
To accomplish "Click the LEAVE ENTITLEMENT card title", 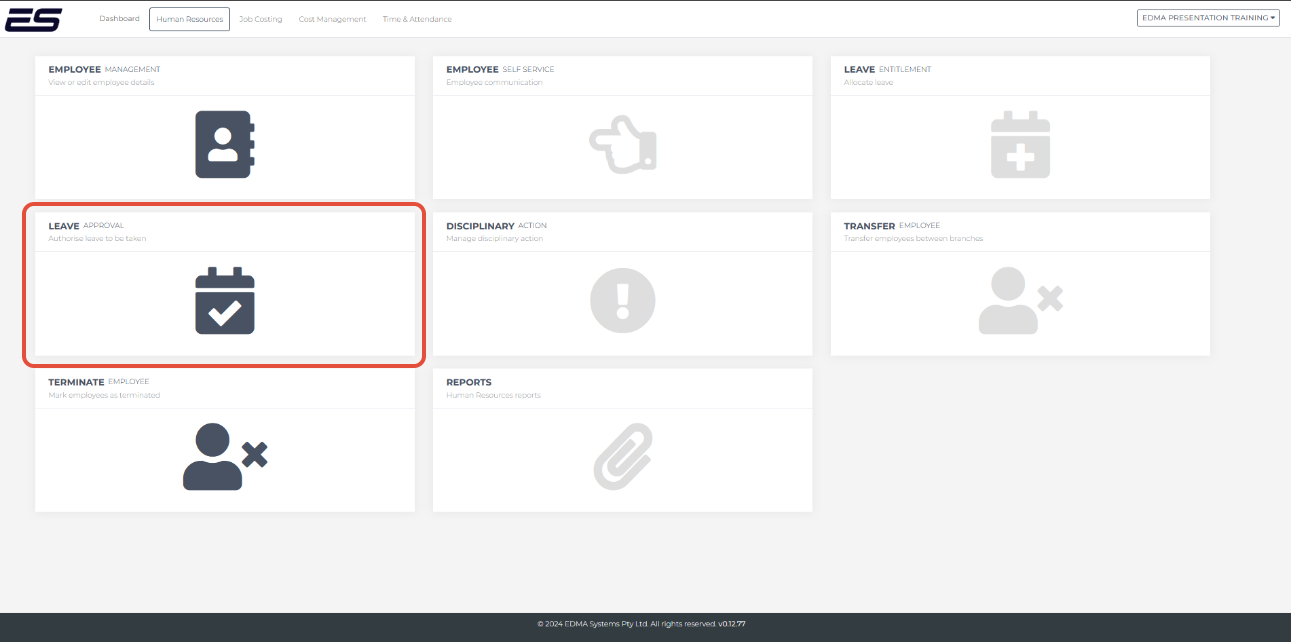I will click(x=887, y=70).
